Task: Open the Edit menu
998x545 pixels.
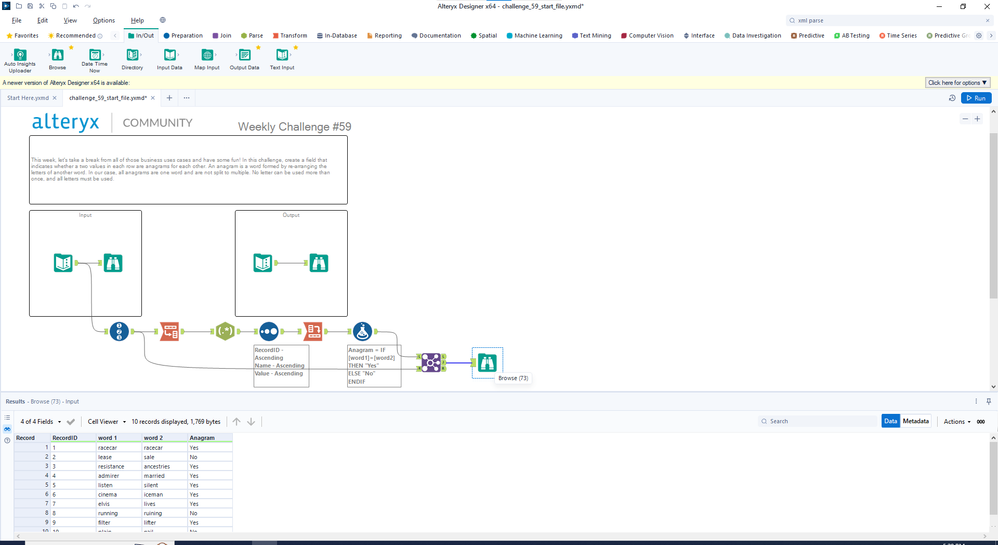Action: [43, 20]
